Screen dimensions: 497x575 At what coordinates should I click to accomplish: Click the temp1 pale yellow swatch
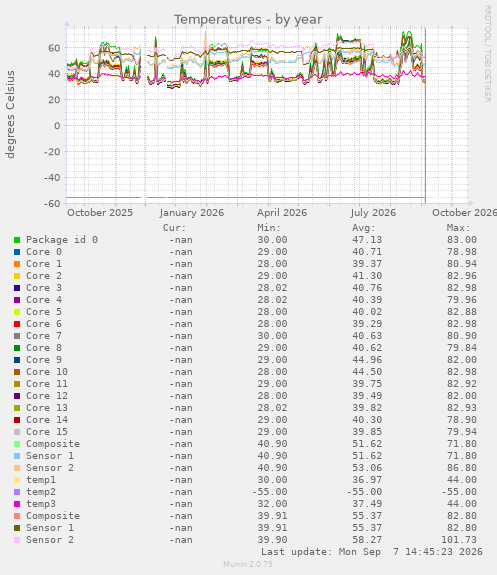(x=17, y=480)
